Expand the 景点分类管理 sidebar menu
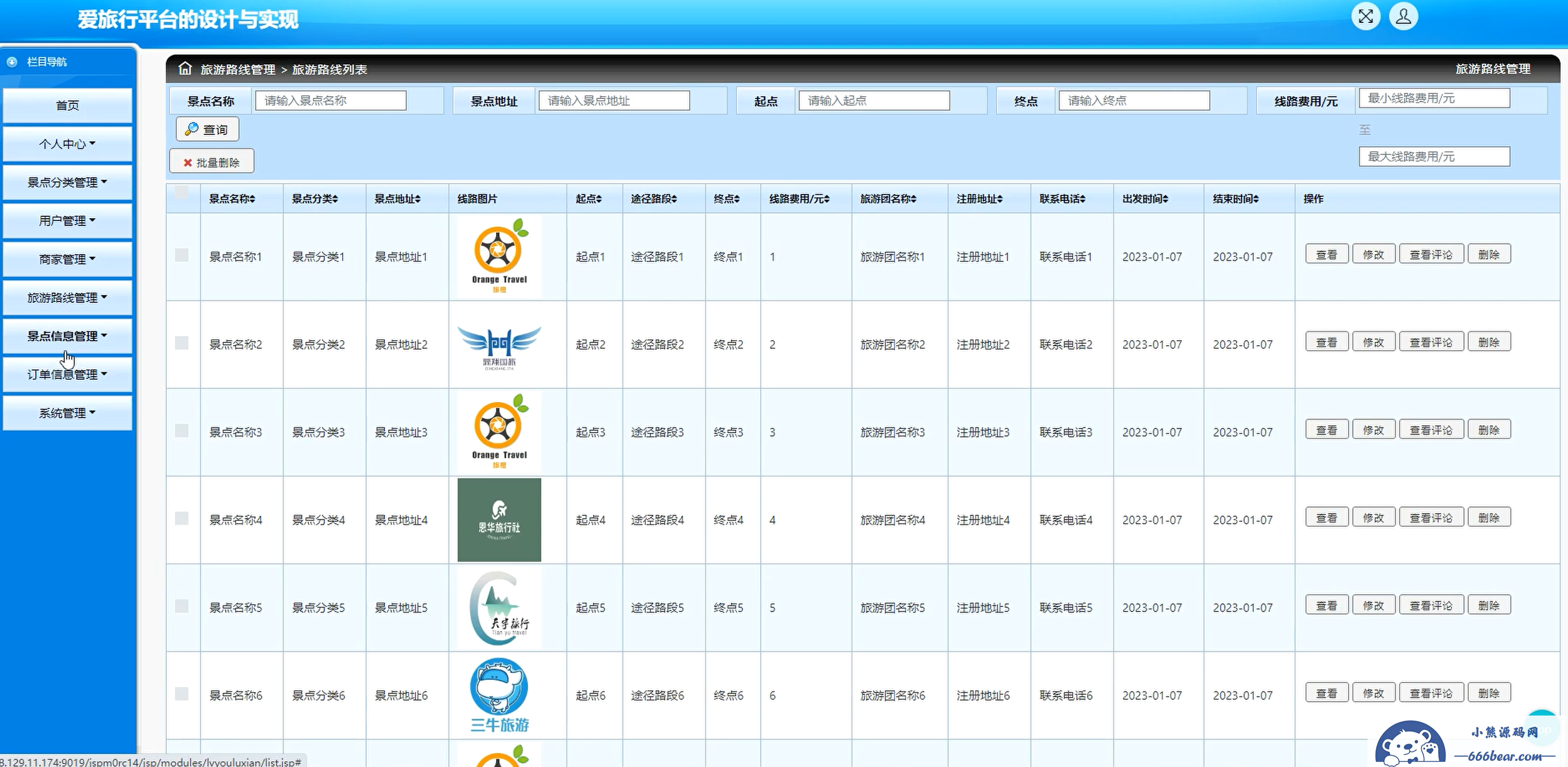1568x767 pixels. 67,182
